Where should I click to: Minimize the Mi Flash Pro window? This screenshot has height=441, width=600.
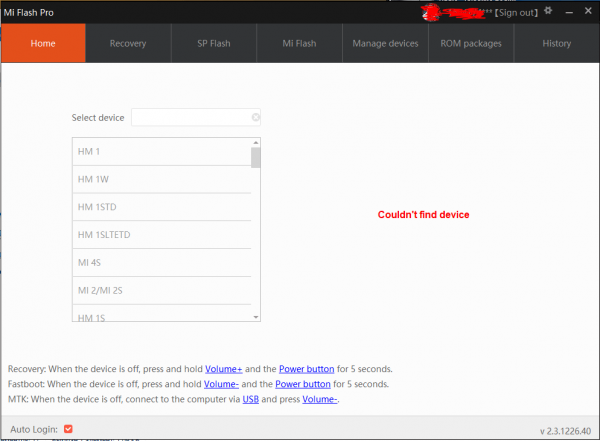pyautogui.click(x=569, y=13)
